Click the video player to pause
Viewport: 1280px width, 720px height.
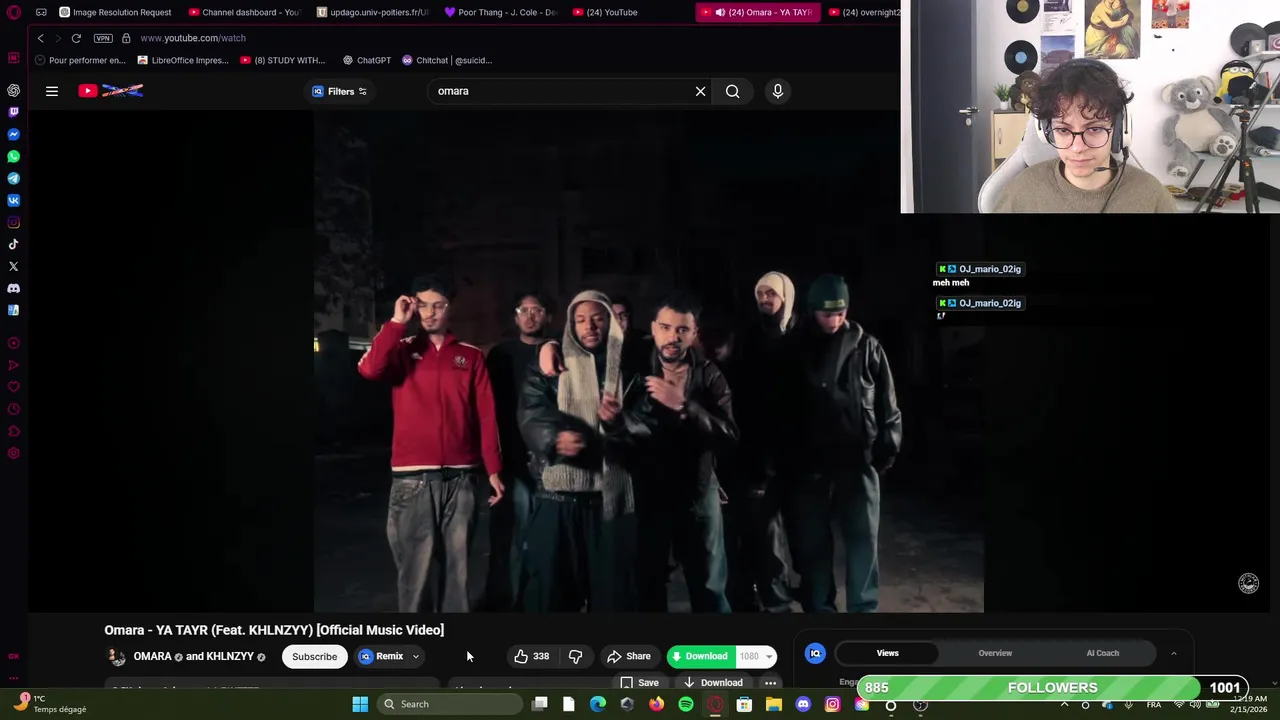coord(648,360)
